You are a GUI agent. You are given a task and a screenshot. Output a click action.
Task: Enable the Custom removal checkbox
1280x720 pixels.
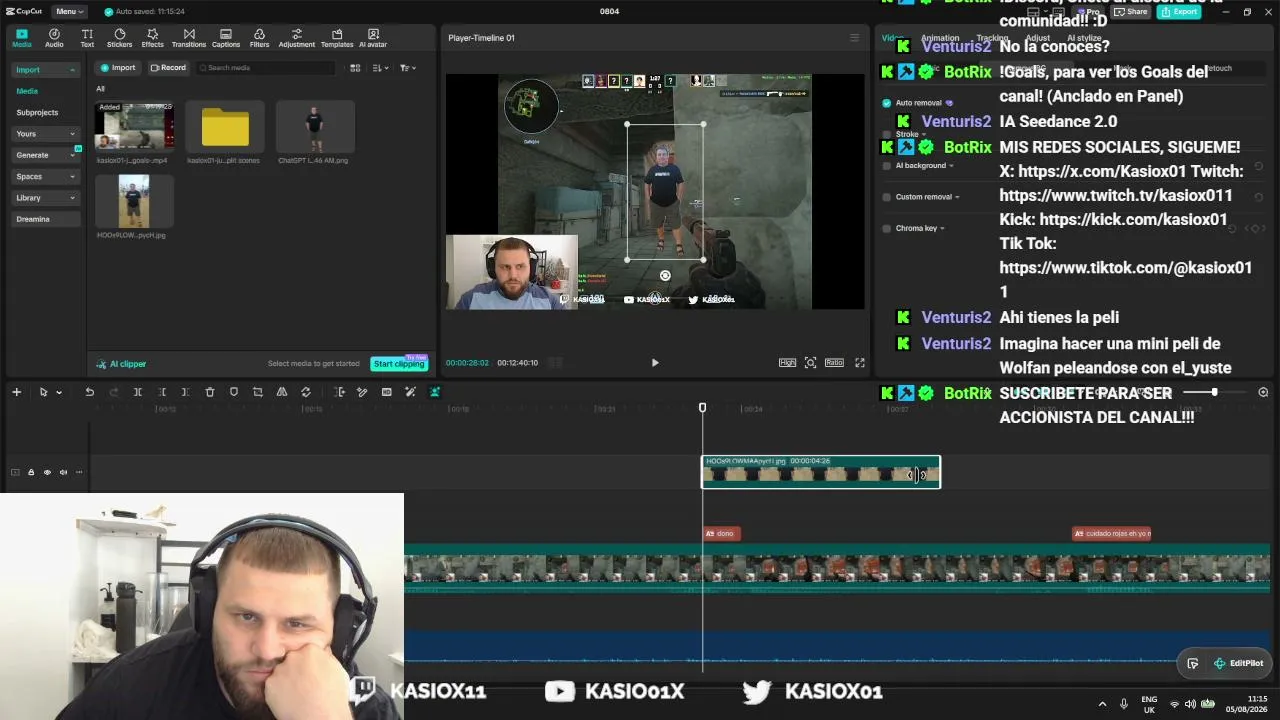887,197
